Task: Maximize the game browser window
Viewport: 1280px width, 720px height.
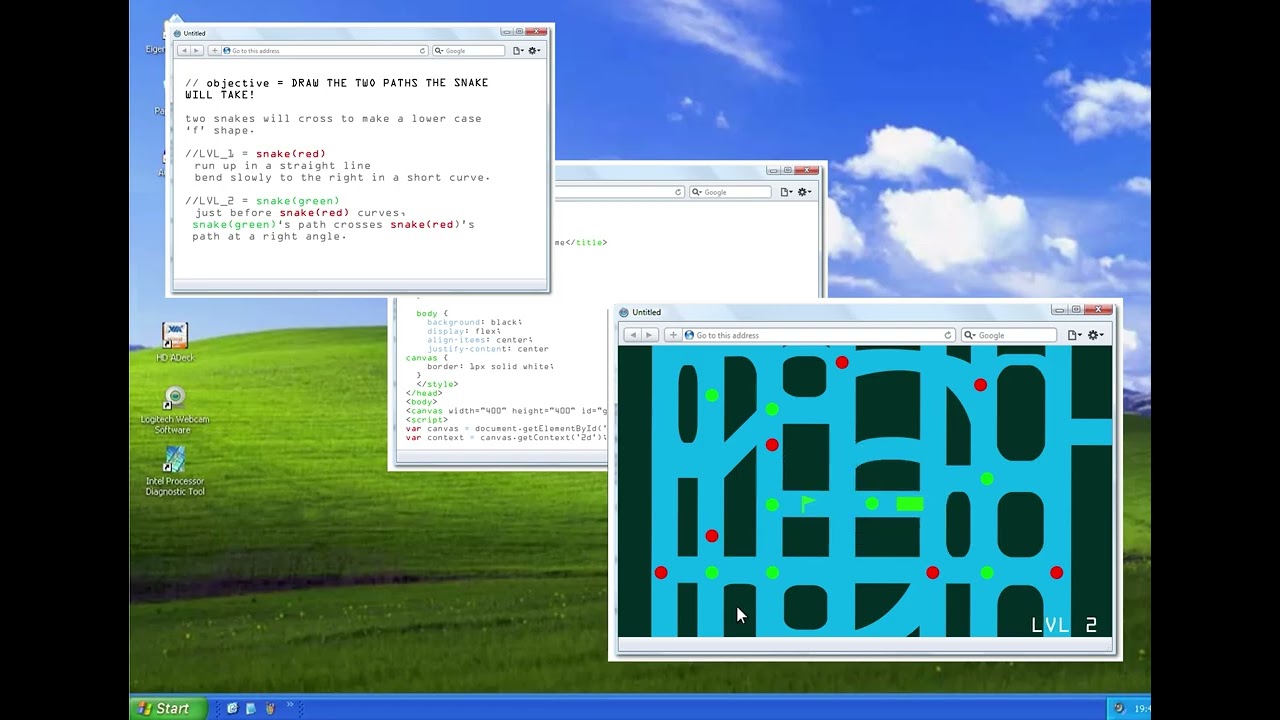Action: [x=1076, y=310]
